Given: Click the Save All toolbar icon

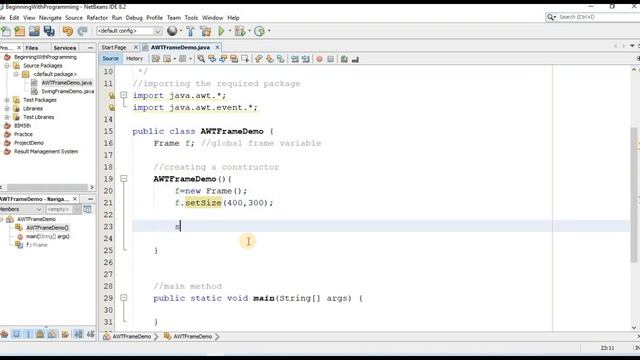Looking at the screenshot, I should point(49,31).
